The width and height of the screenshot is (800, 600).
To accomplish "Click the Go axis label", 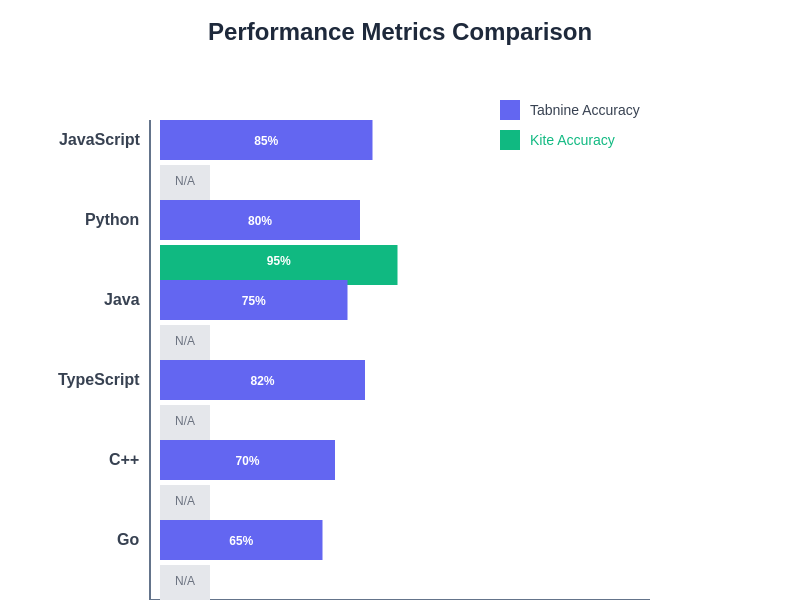I will click(x=128, y=540).
